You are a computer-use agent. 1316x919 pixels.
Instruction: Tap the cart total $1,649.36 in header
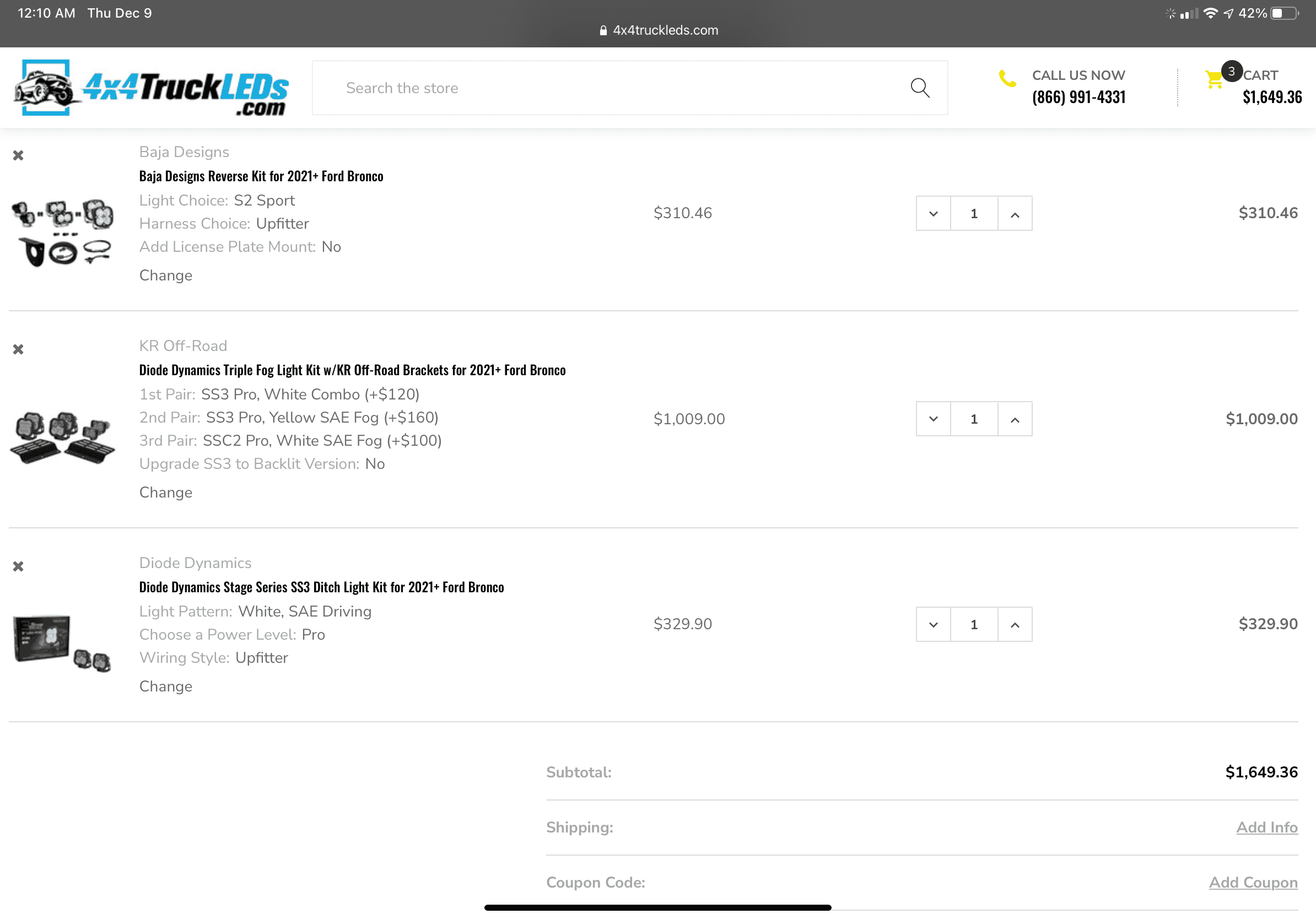(x=1272, y=97)
